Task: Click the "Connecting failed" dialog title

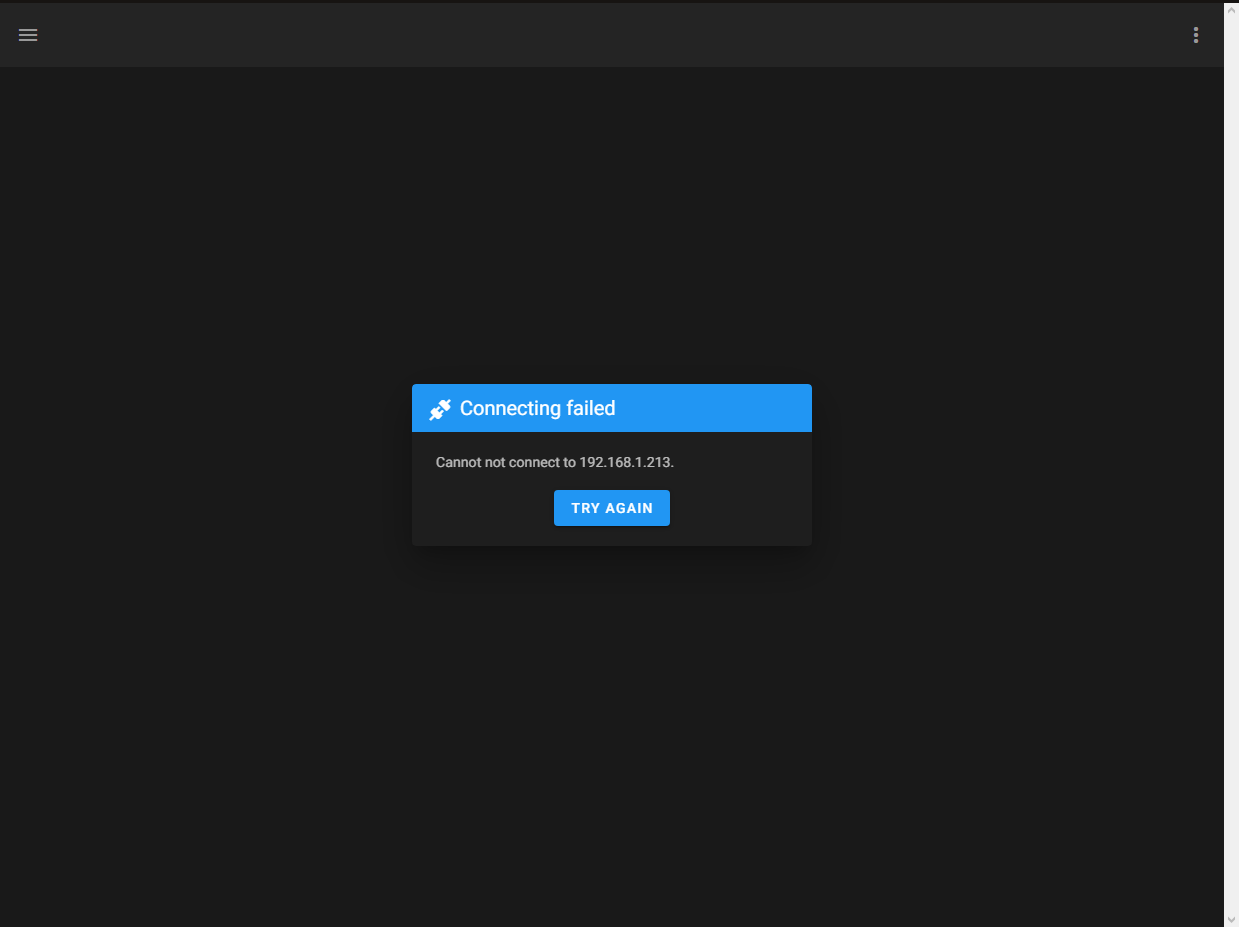Action: 537,408
